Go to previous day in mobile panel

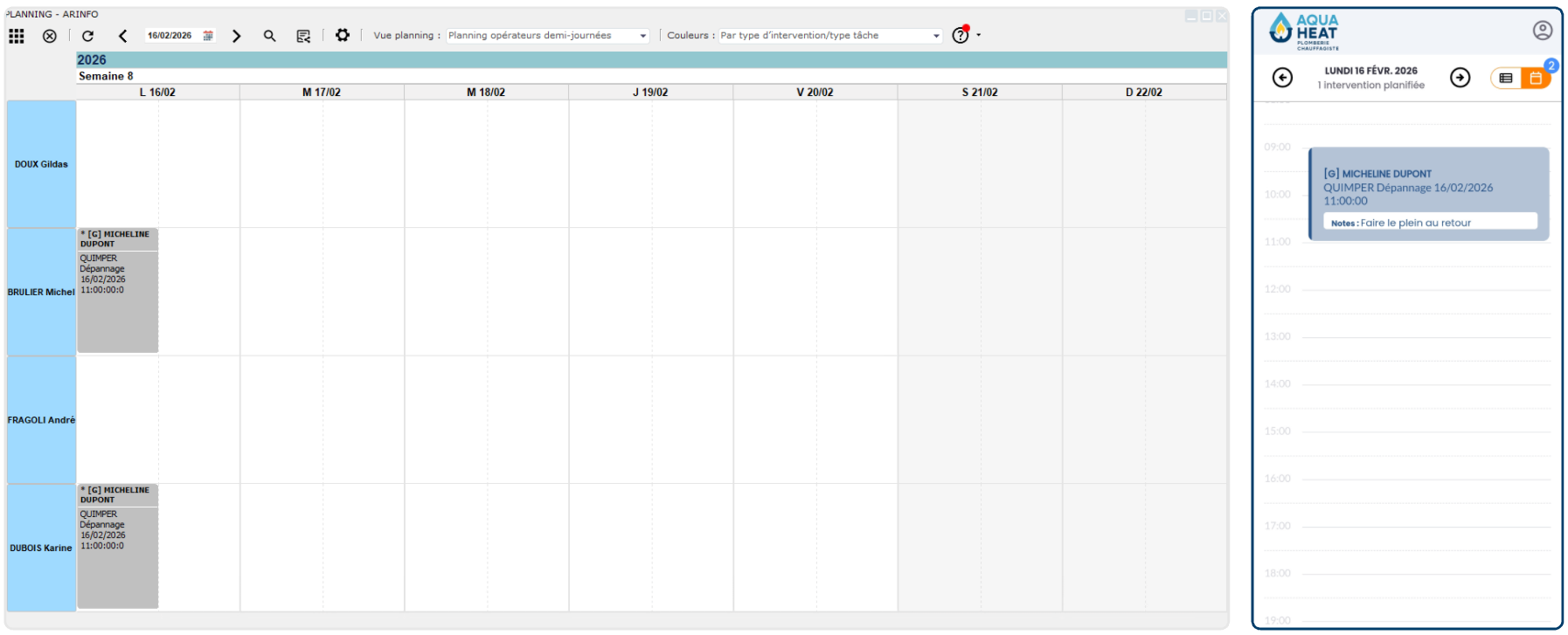tap(1282, 78)
